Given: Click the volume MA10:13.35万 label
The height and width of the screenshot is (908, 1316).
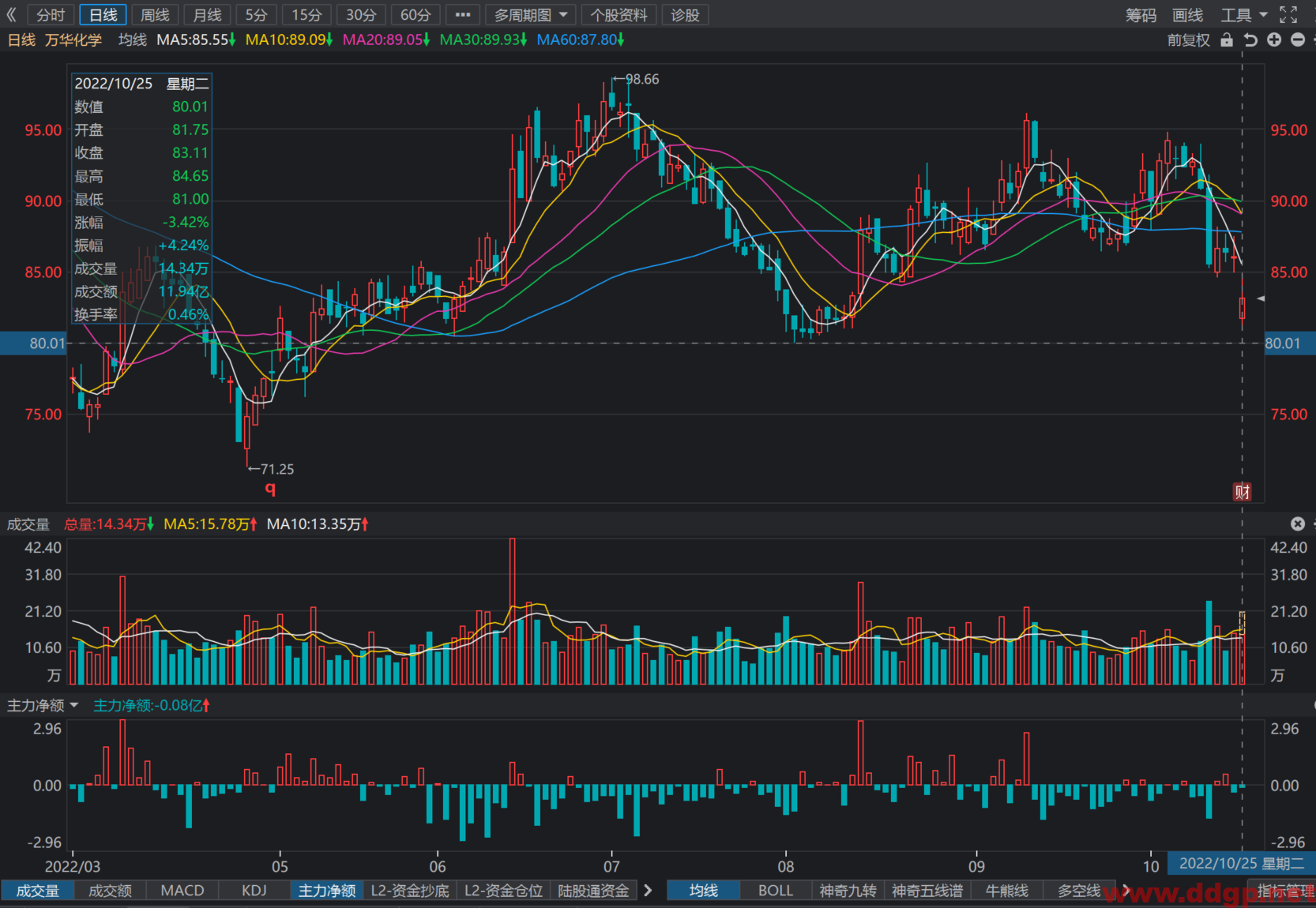Looking at the screenshot, I should coord(318,524).
